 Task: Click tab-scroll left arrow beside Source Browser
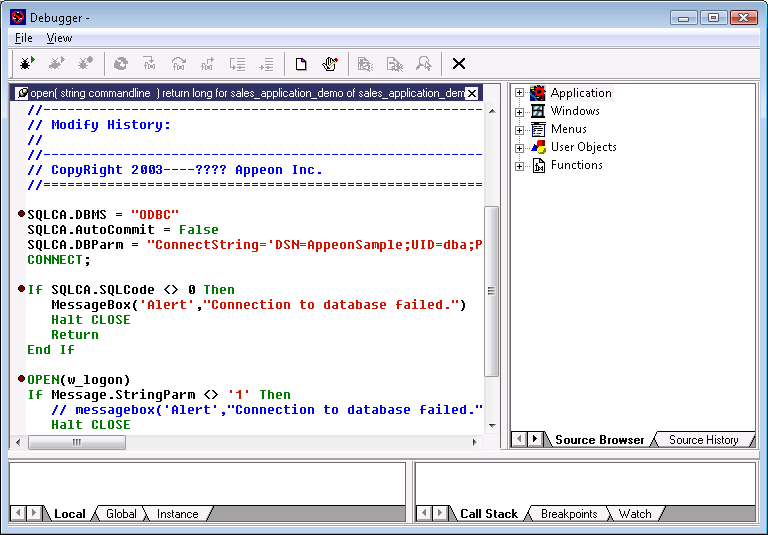point(519,439)
